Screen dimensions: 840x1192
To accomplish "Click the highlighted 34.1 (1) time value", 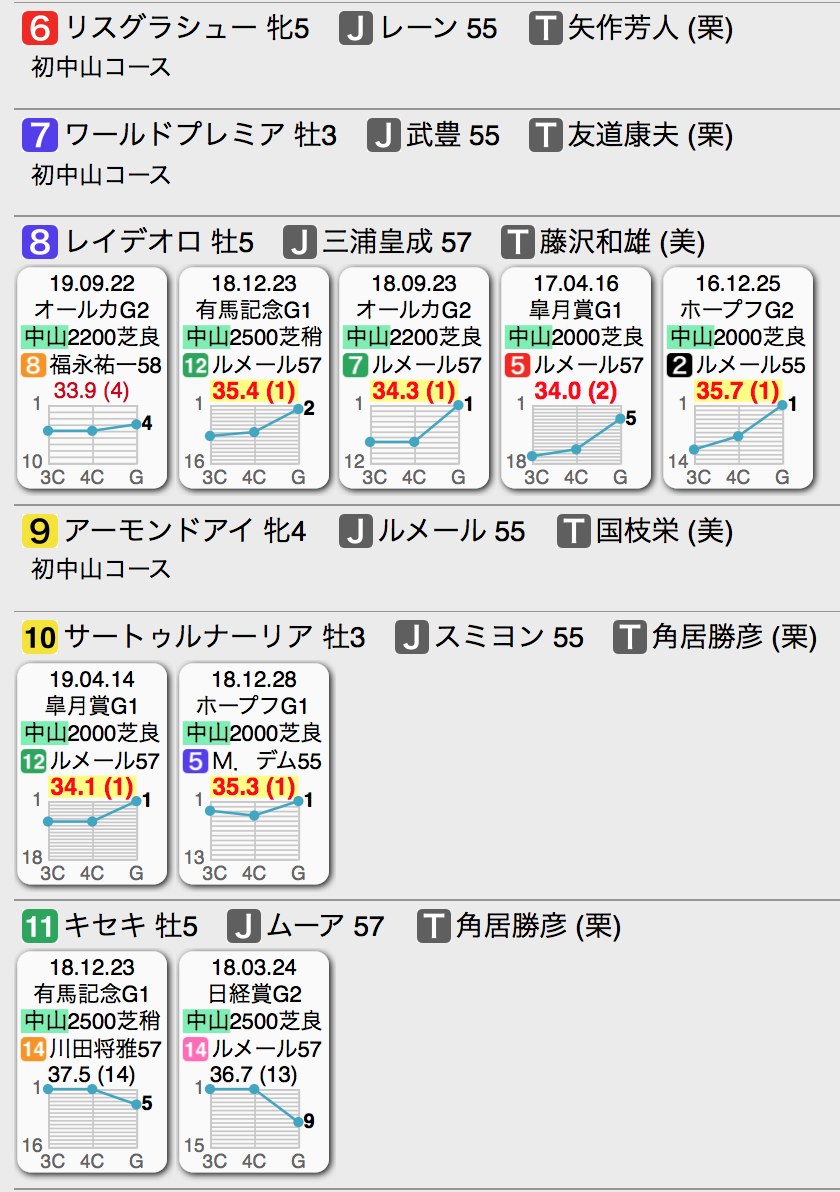I will [92, 787].
